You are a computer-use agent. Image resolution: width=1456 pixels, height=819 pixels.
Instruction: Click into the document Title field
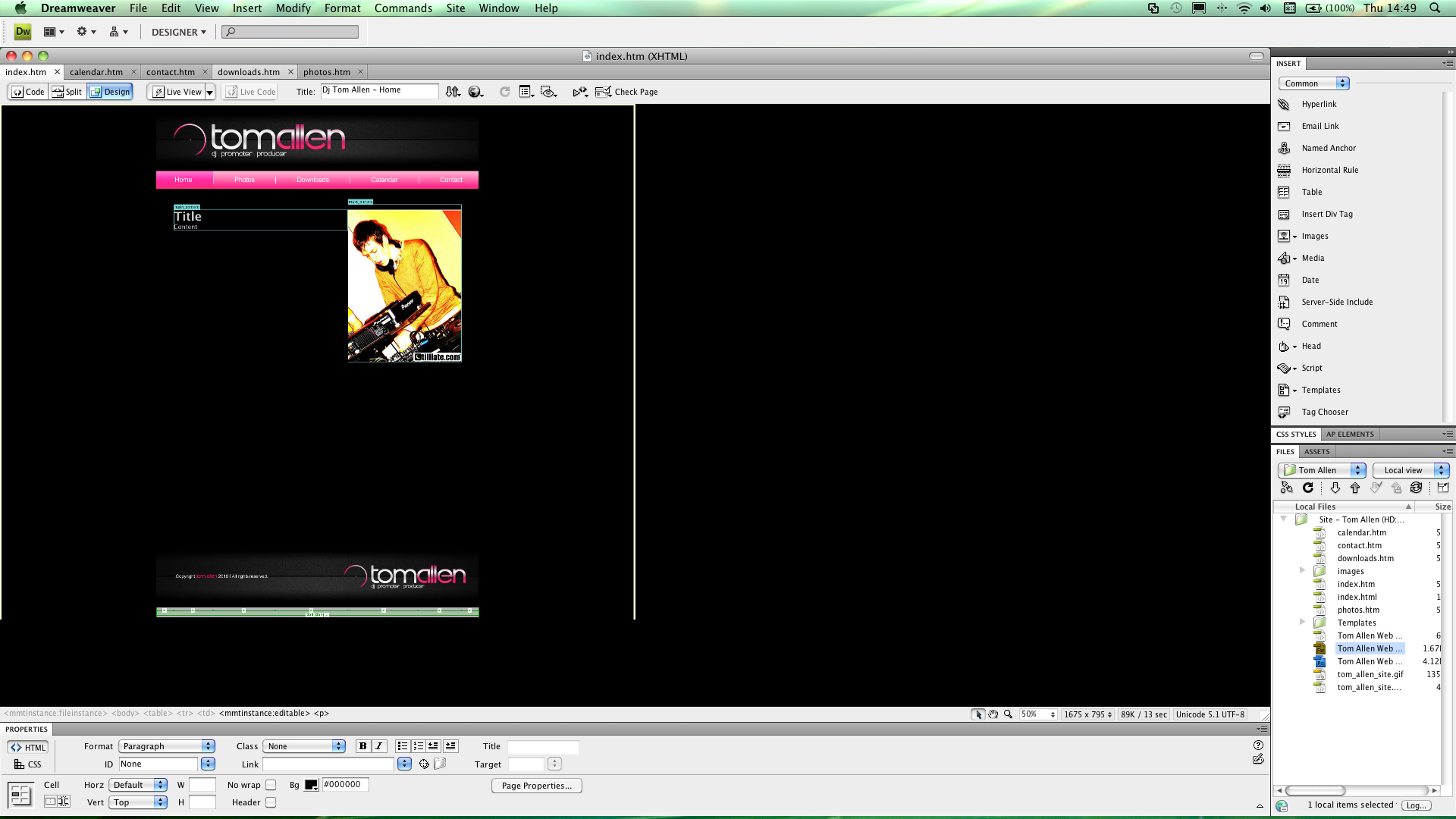379,91
